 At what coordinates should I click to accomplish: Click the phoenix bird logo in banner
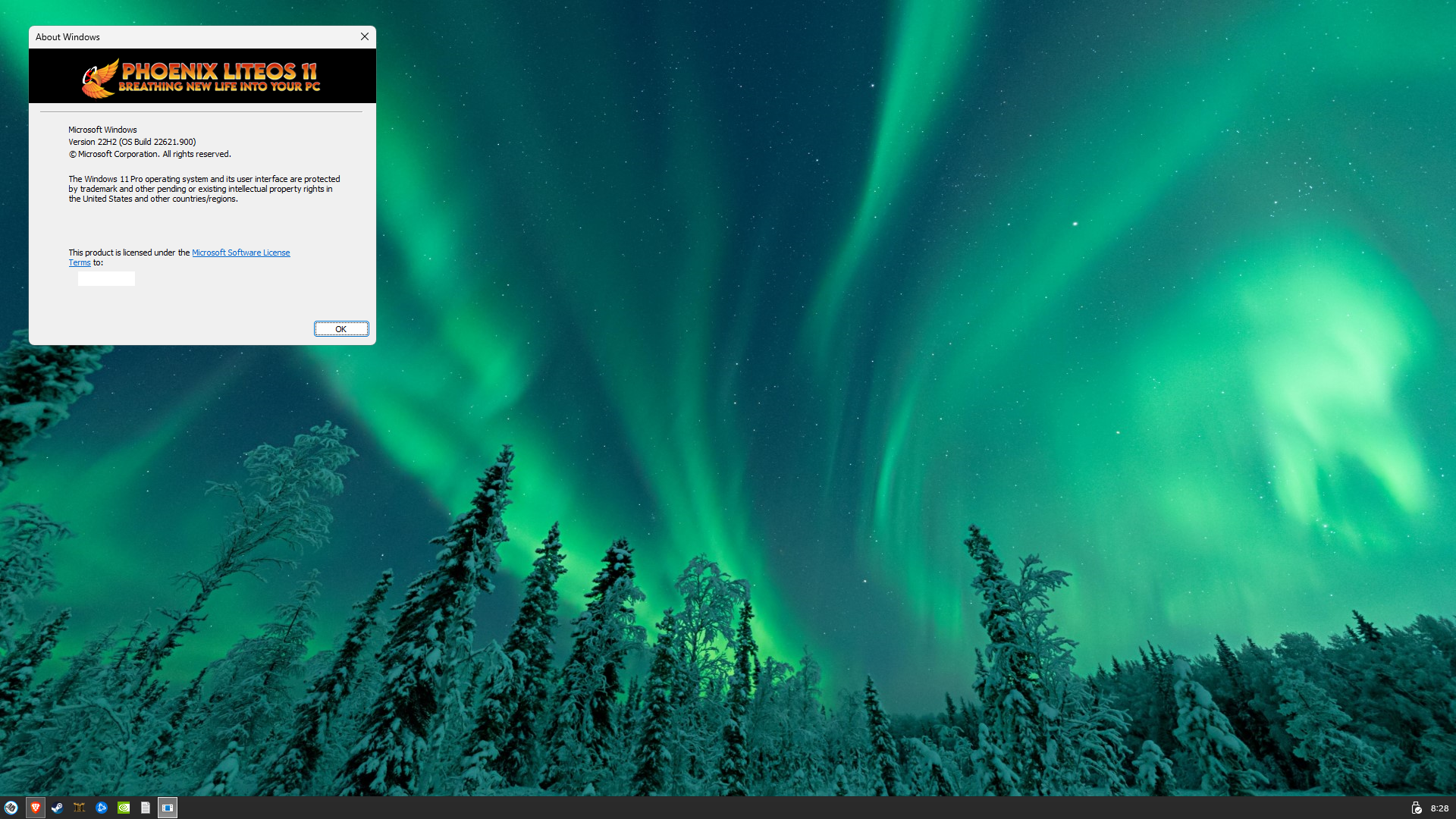[x=99, y=79]
